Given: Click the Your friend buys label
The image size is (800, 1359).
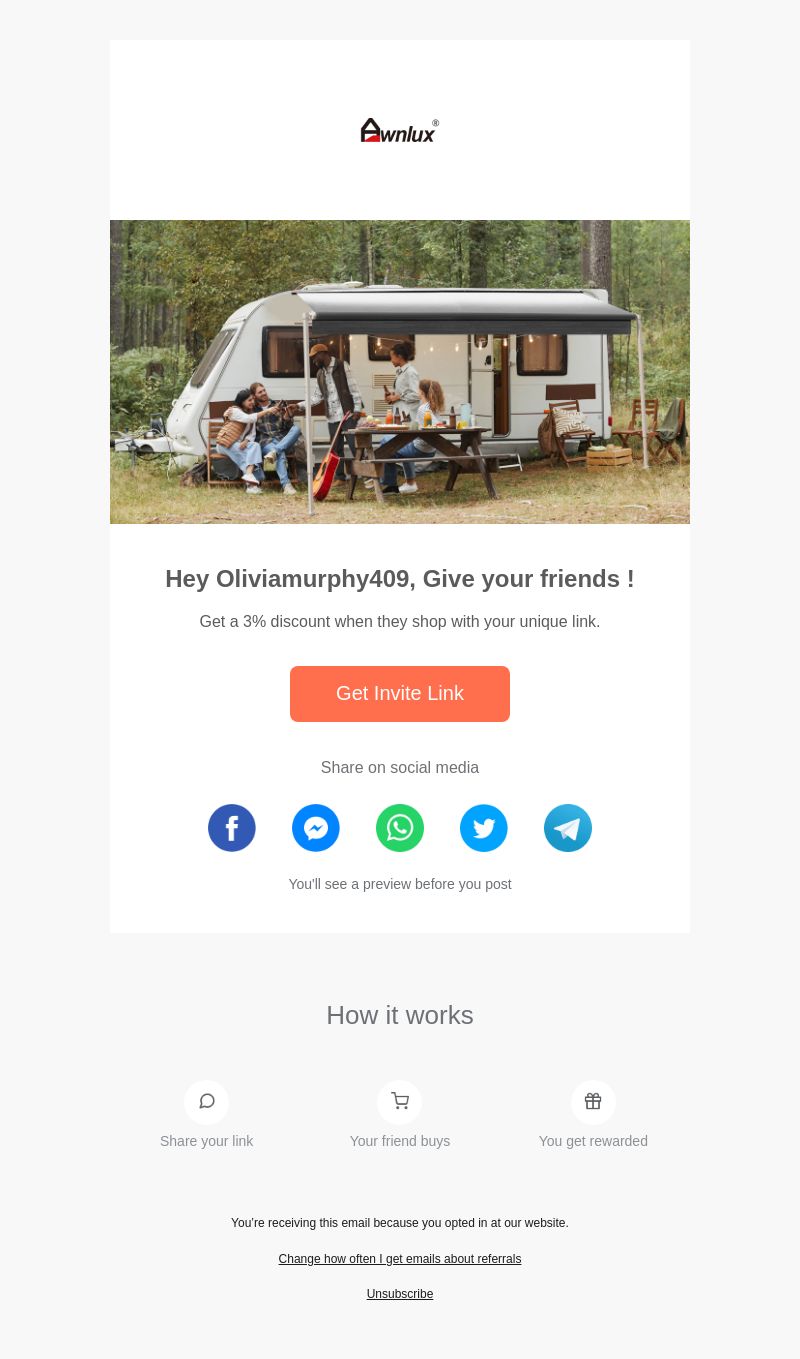Looking at the screenshot, I should tap(400, 1141).
